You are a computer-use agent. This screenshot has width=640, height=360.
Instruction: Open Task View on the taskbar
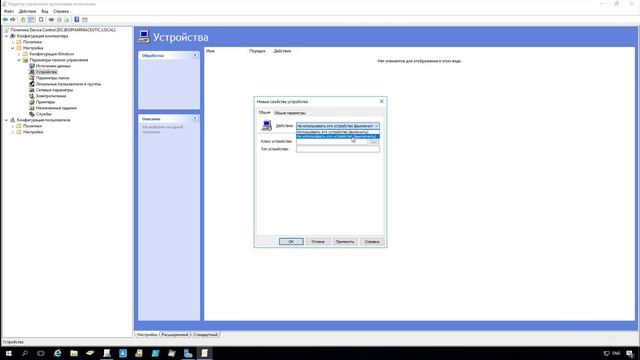pyautogui.click(x=41, y=353)
